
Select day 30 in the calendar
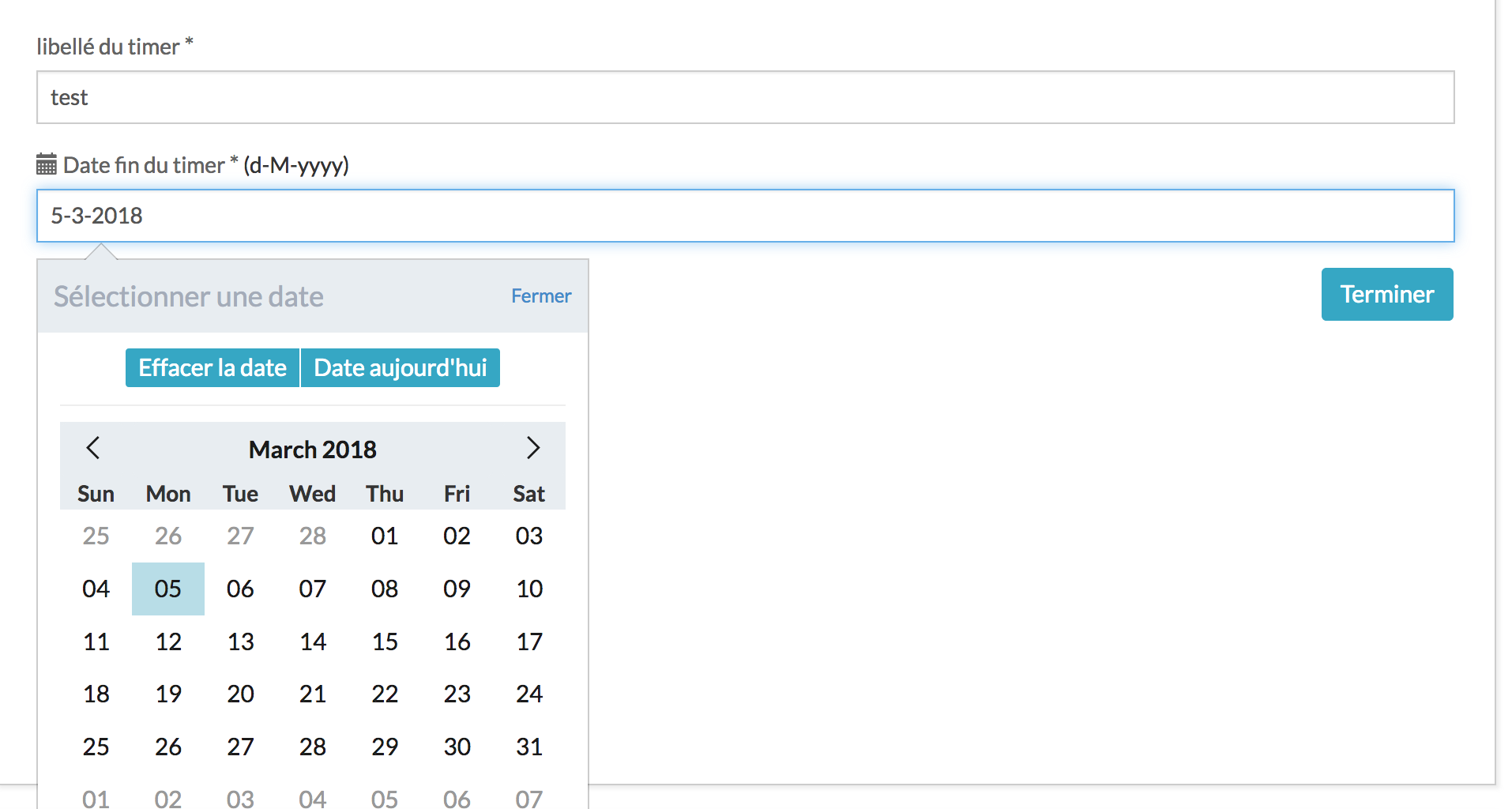457,747
